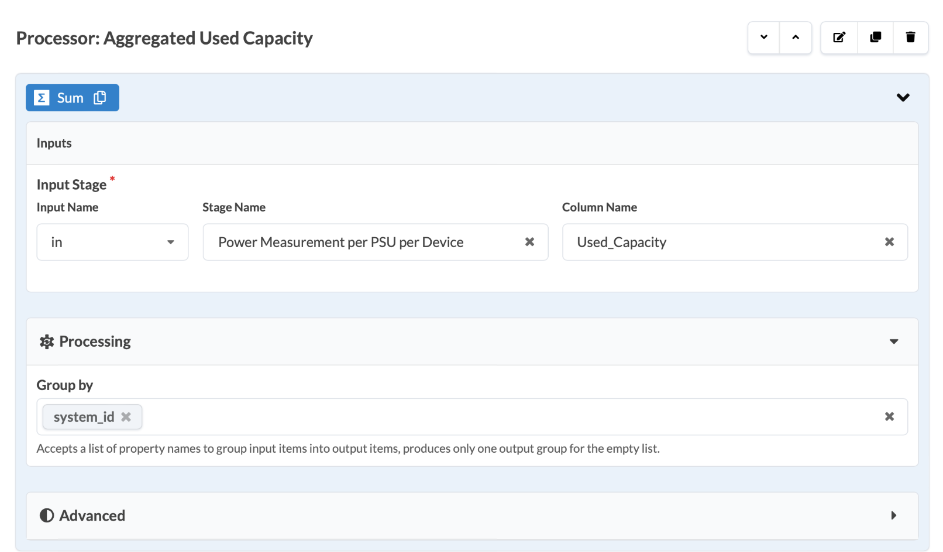Clear all Group by values
Viewport: 943px width, 552px height.
point(889,417)
